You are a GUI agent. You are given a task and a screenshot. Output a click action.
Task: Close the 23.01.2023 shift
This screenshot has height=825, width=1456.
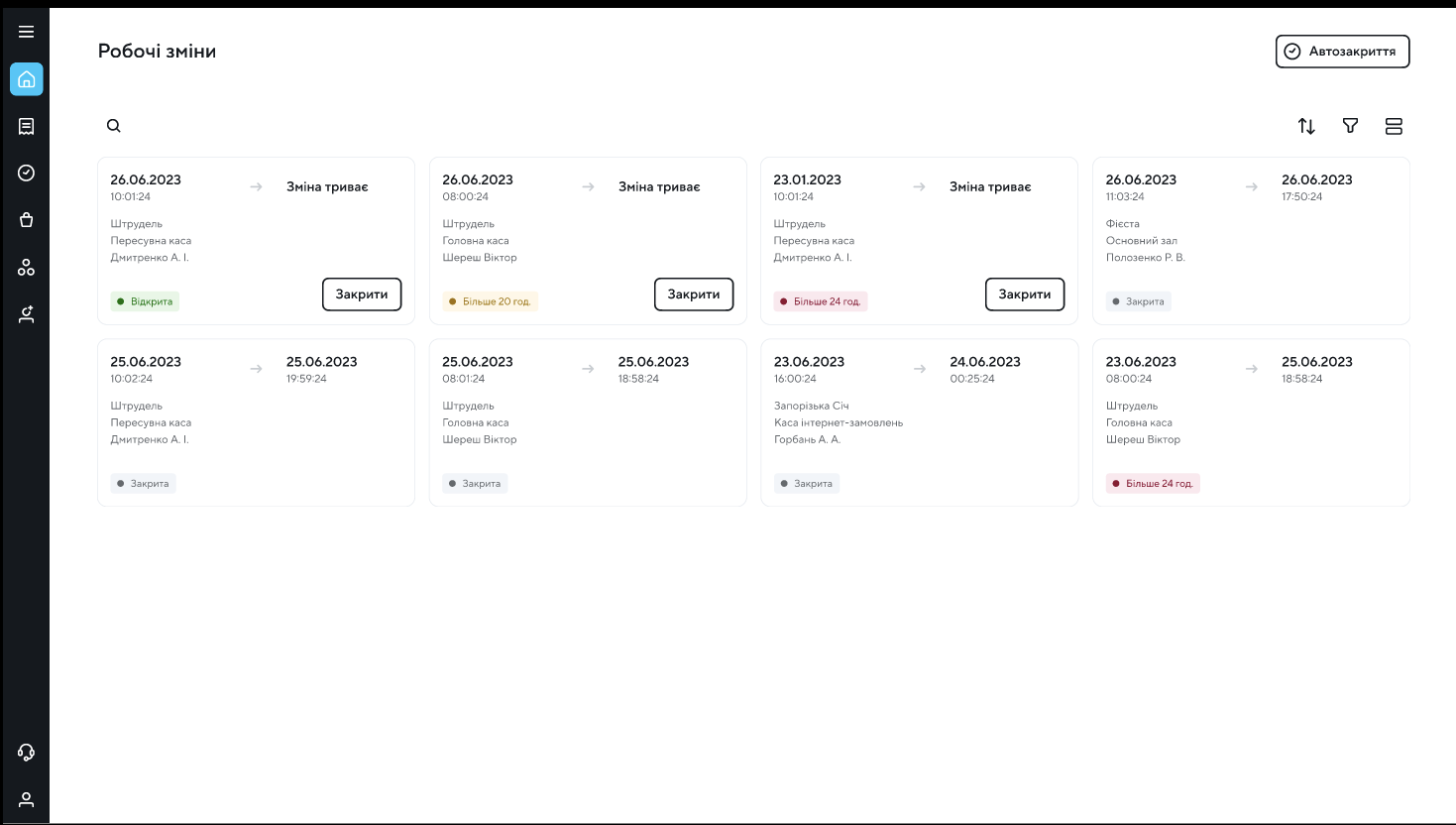(1025, 295)
